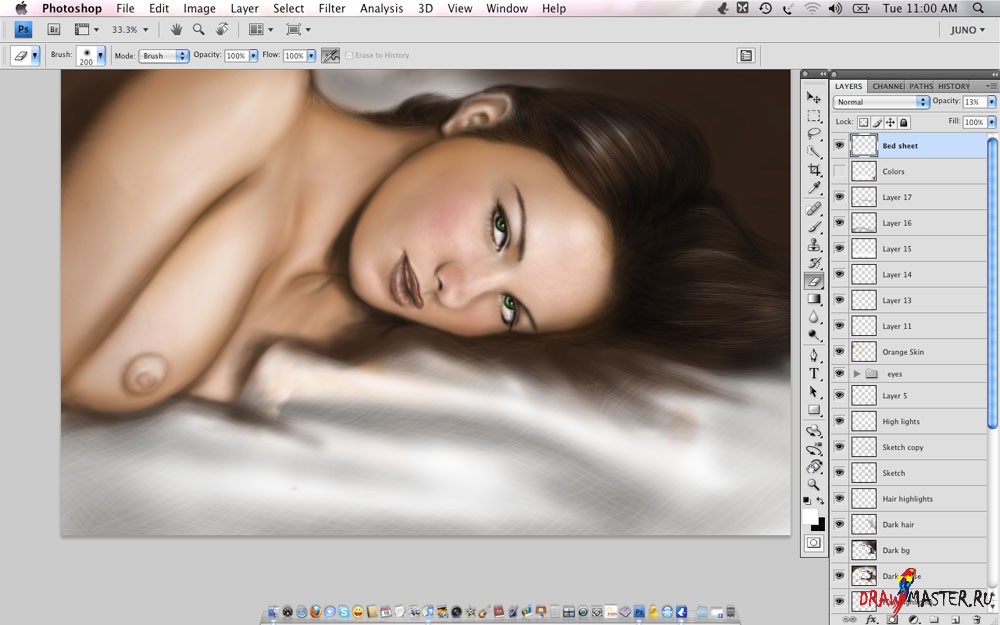Create a new adjustment layer
Screen dimensions: 1000x625
(913, 619)
